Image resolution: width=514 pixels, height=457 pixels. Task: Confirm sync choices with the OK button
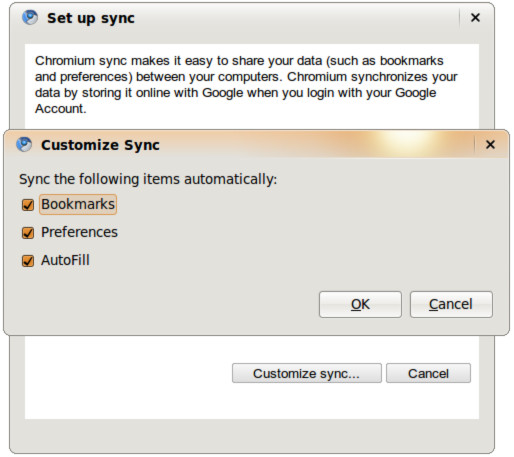pos(360,304)
